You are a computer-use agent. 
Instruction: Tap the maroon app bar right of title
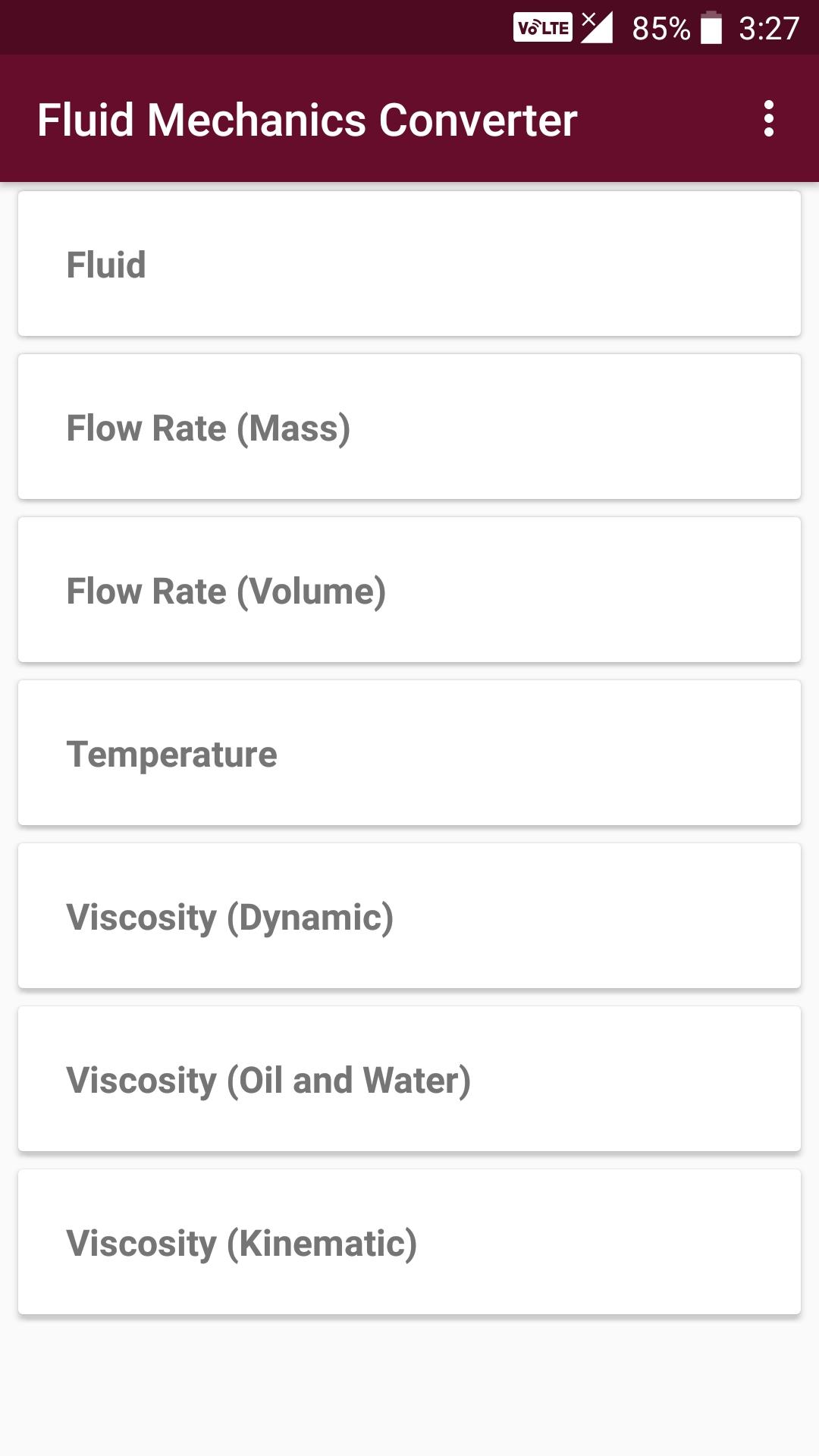[664, 119]
